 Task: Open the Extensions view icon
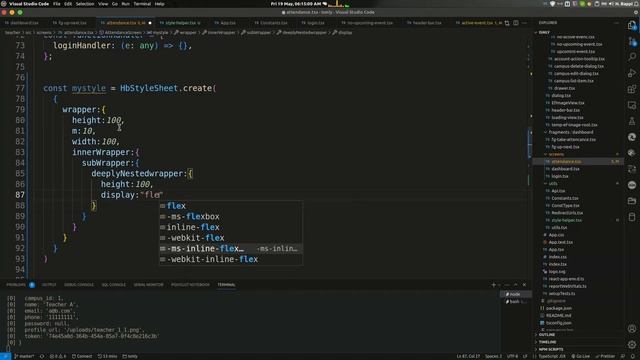pos(632,89)
